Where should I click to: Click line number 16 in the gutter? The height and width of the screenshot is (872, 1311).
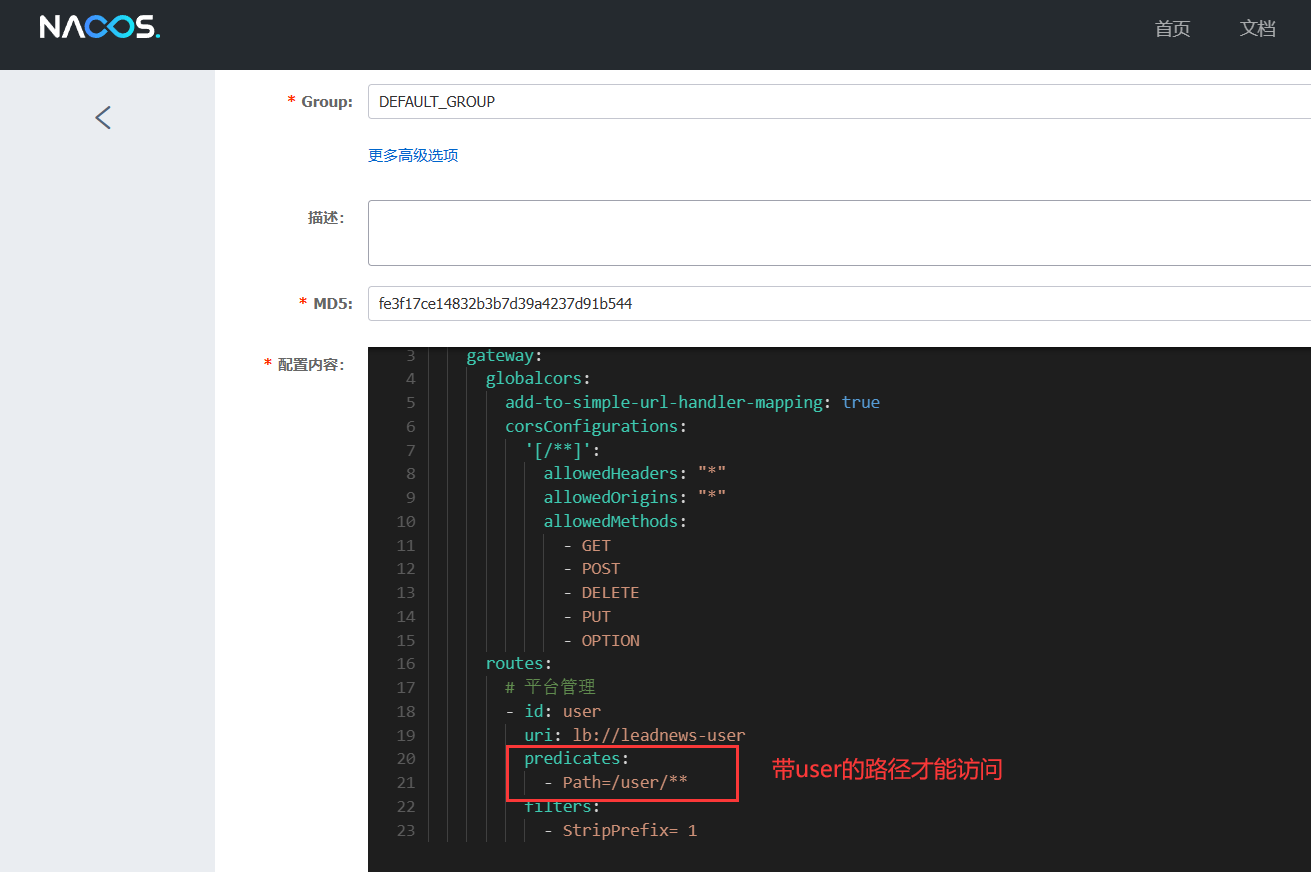click(405, 664)
